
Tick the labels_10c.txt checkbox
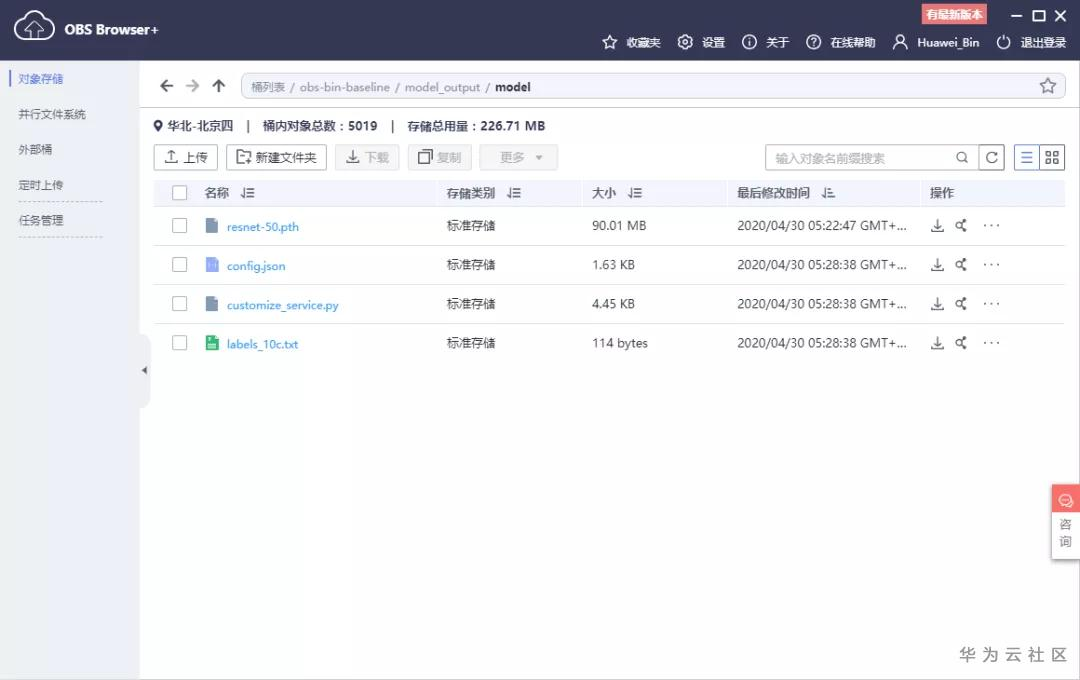(x=180, y=343)
